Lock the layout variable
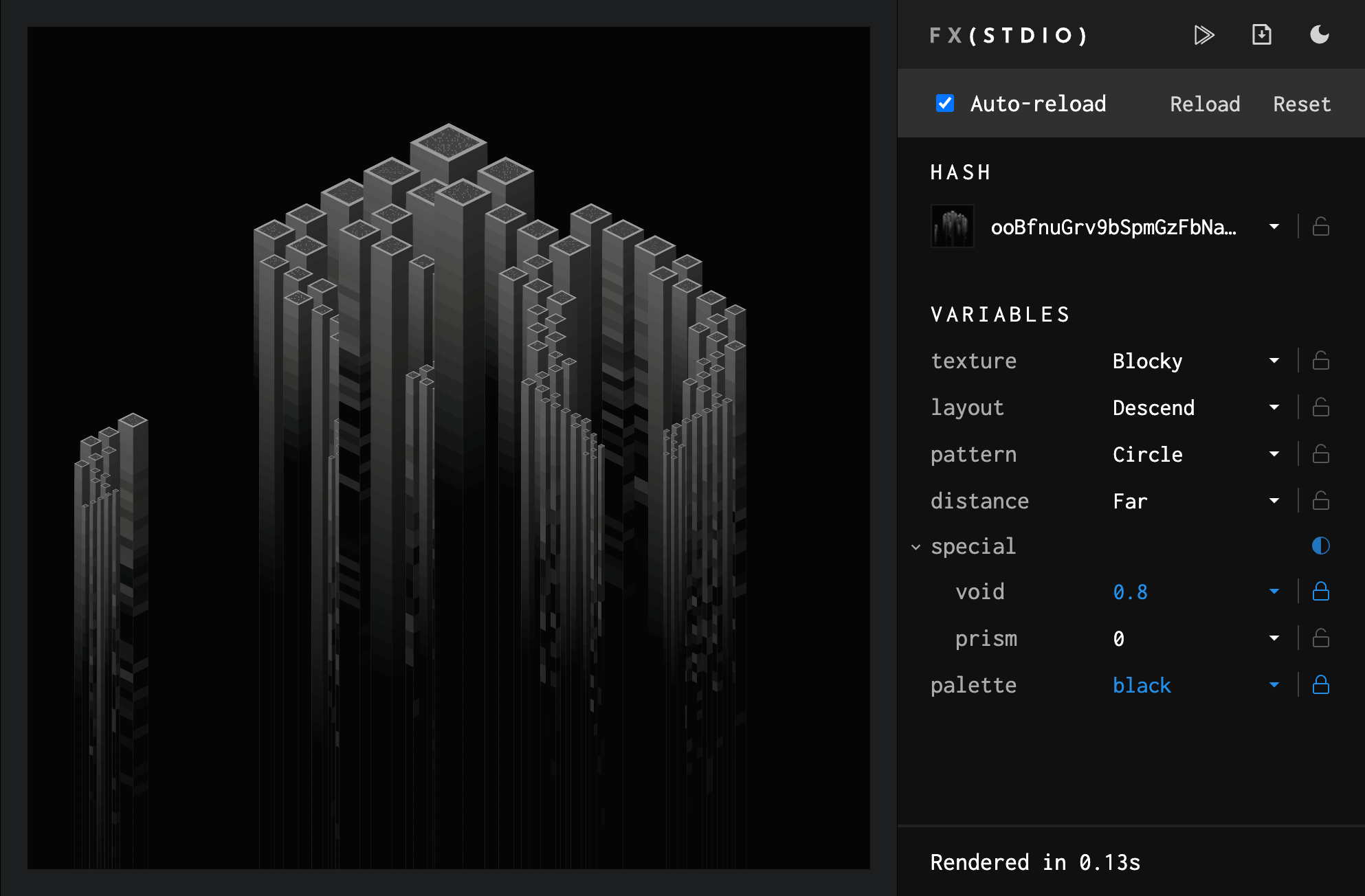The width and height of the screenshot is (1365, 896). [x=1320, y=407]
